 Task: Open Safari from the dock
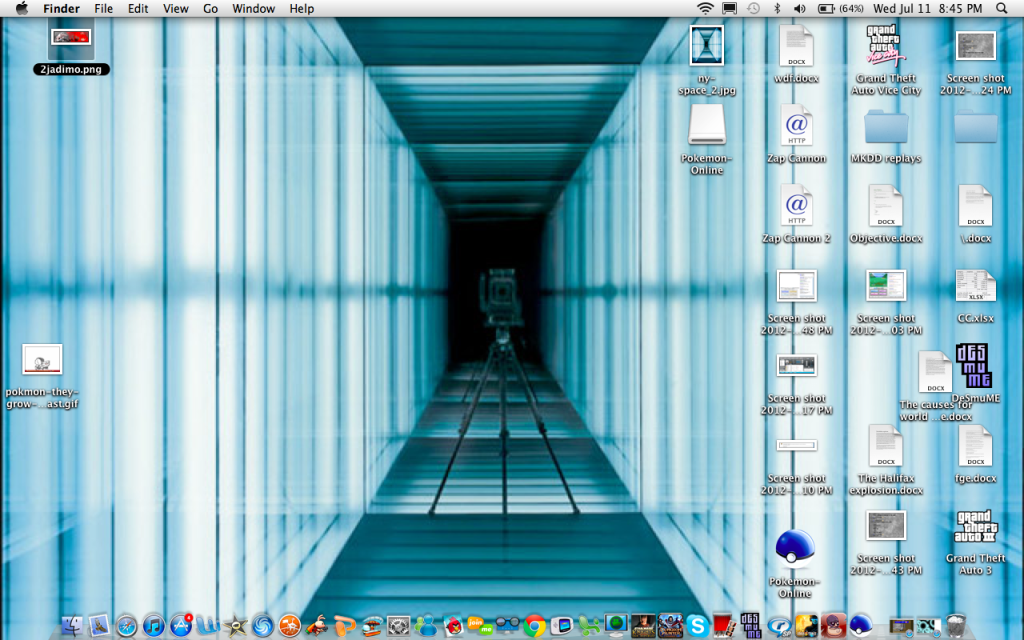coord(127,626)
